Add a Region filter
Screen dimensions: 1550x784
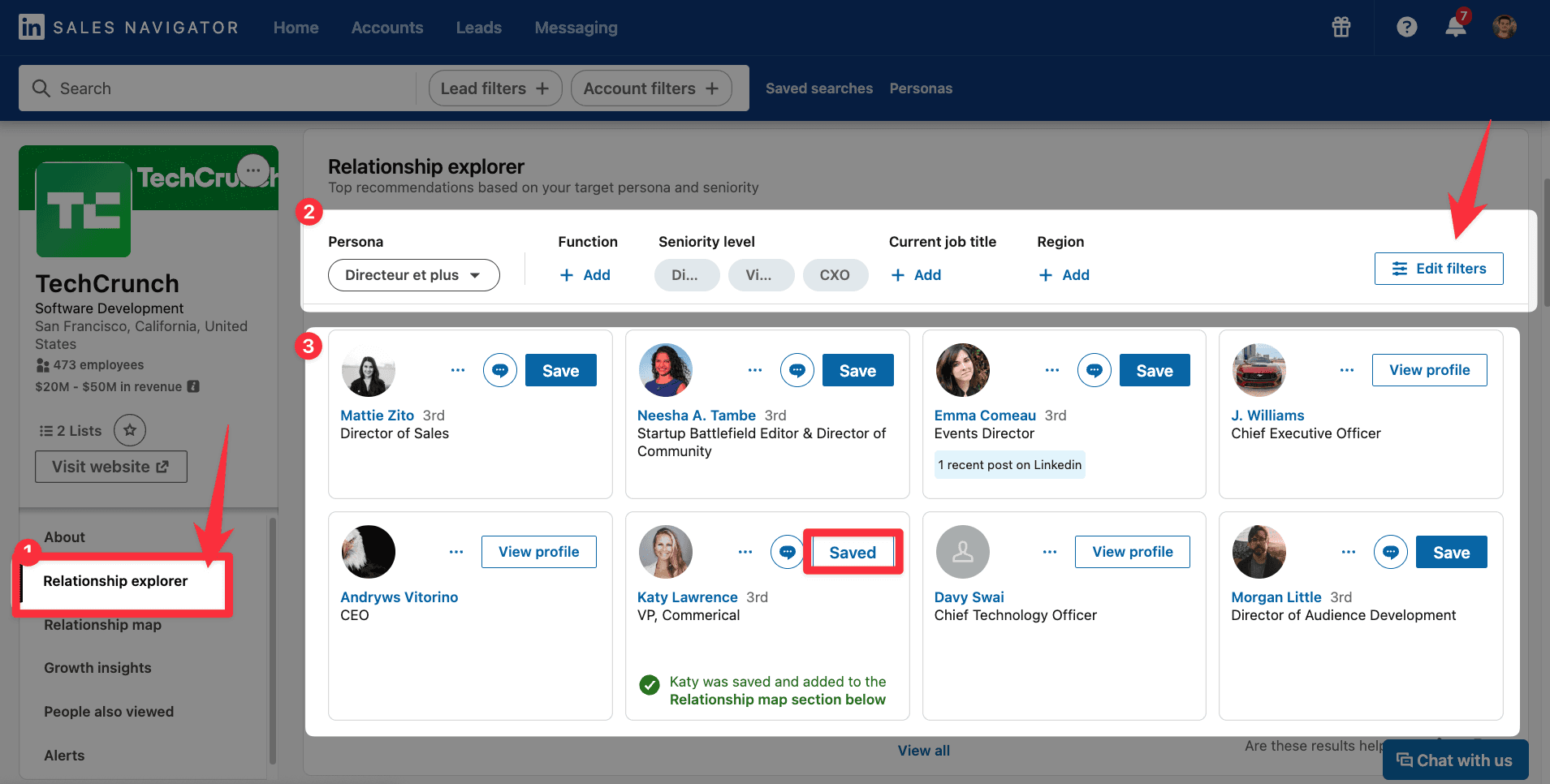1064,275
